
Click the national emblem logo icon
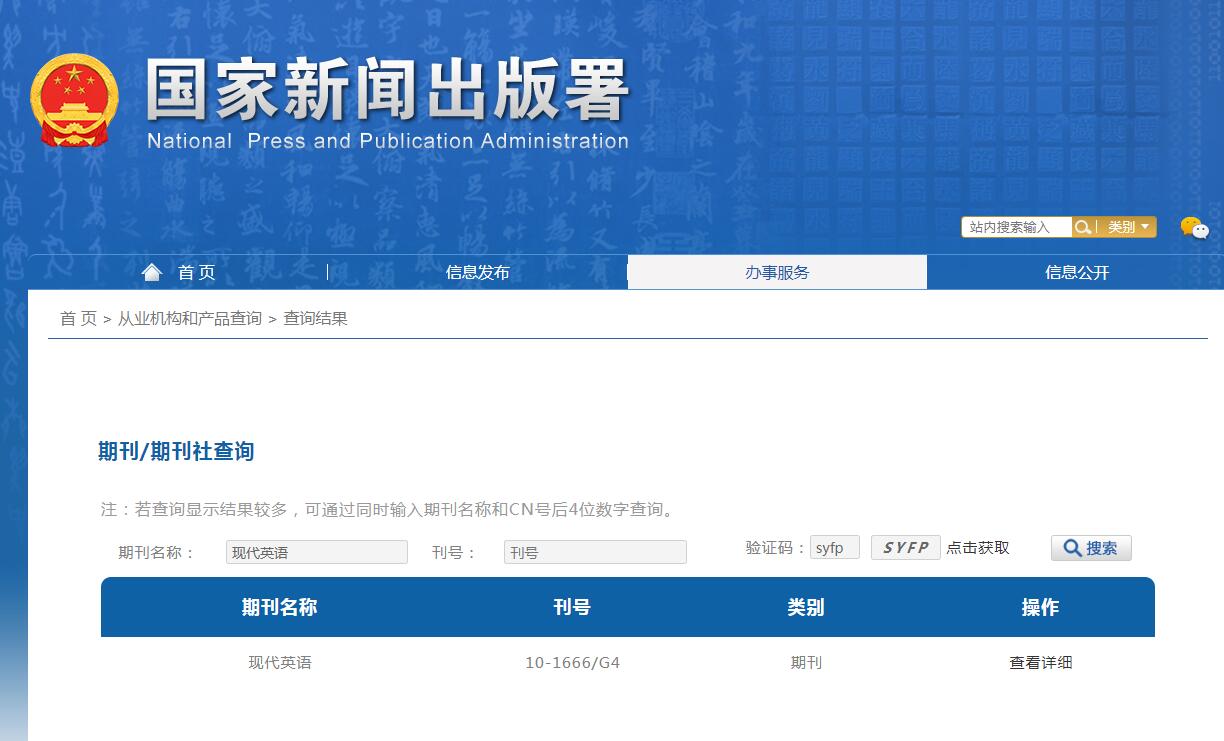[72, 100]
